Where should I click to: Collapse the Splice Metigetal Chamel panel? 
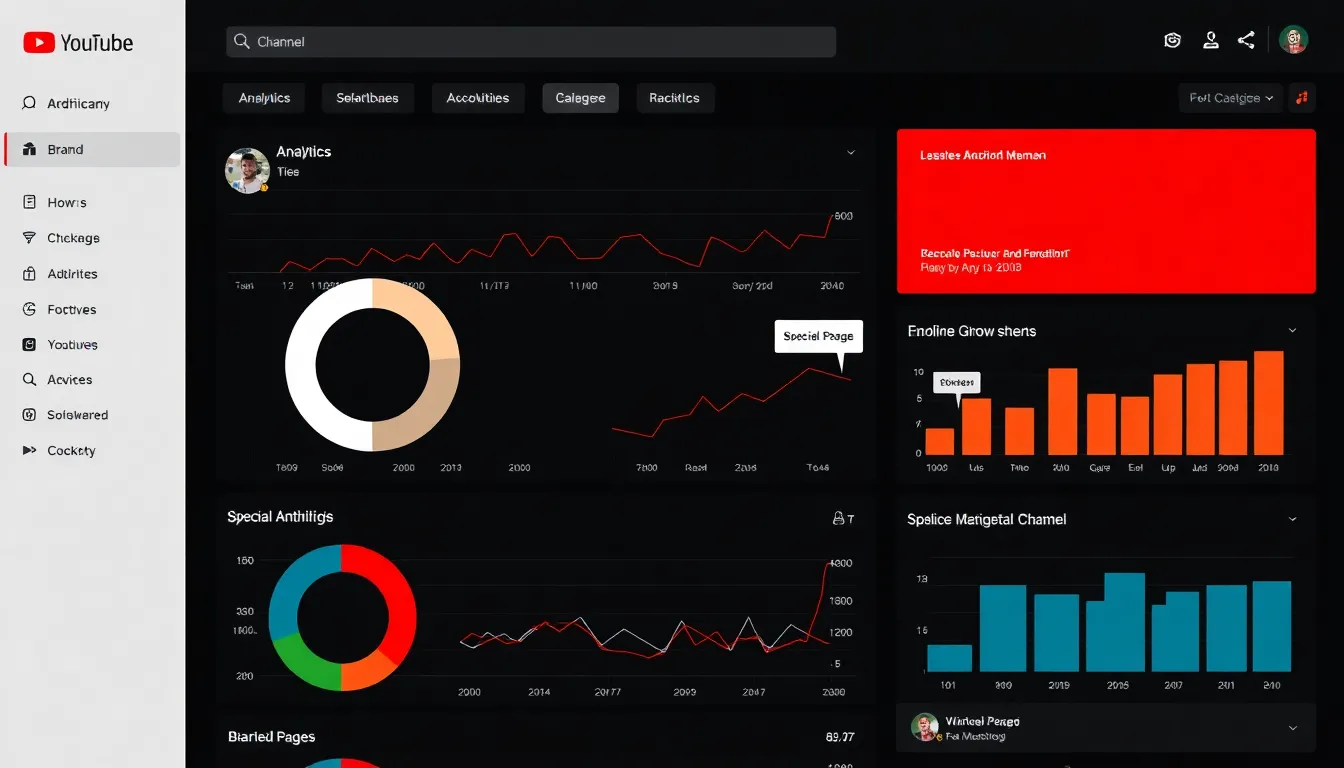pyautogui.click(x=1292, y=520)
